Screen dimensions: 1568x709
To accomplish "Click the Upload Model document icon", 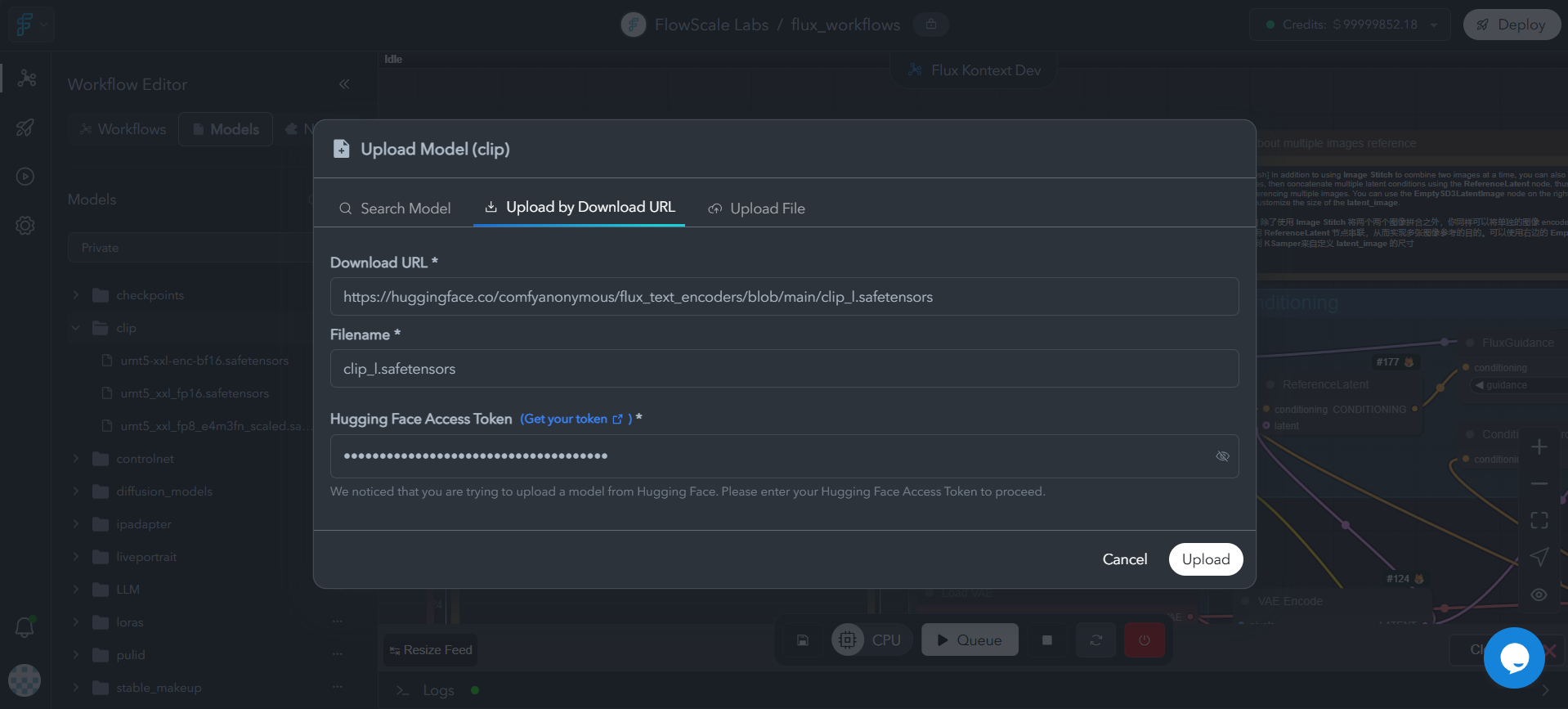I will click(341, 149).
